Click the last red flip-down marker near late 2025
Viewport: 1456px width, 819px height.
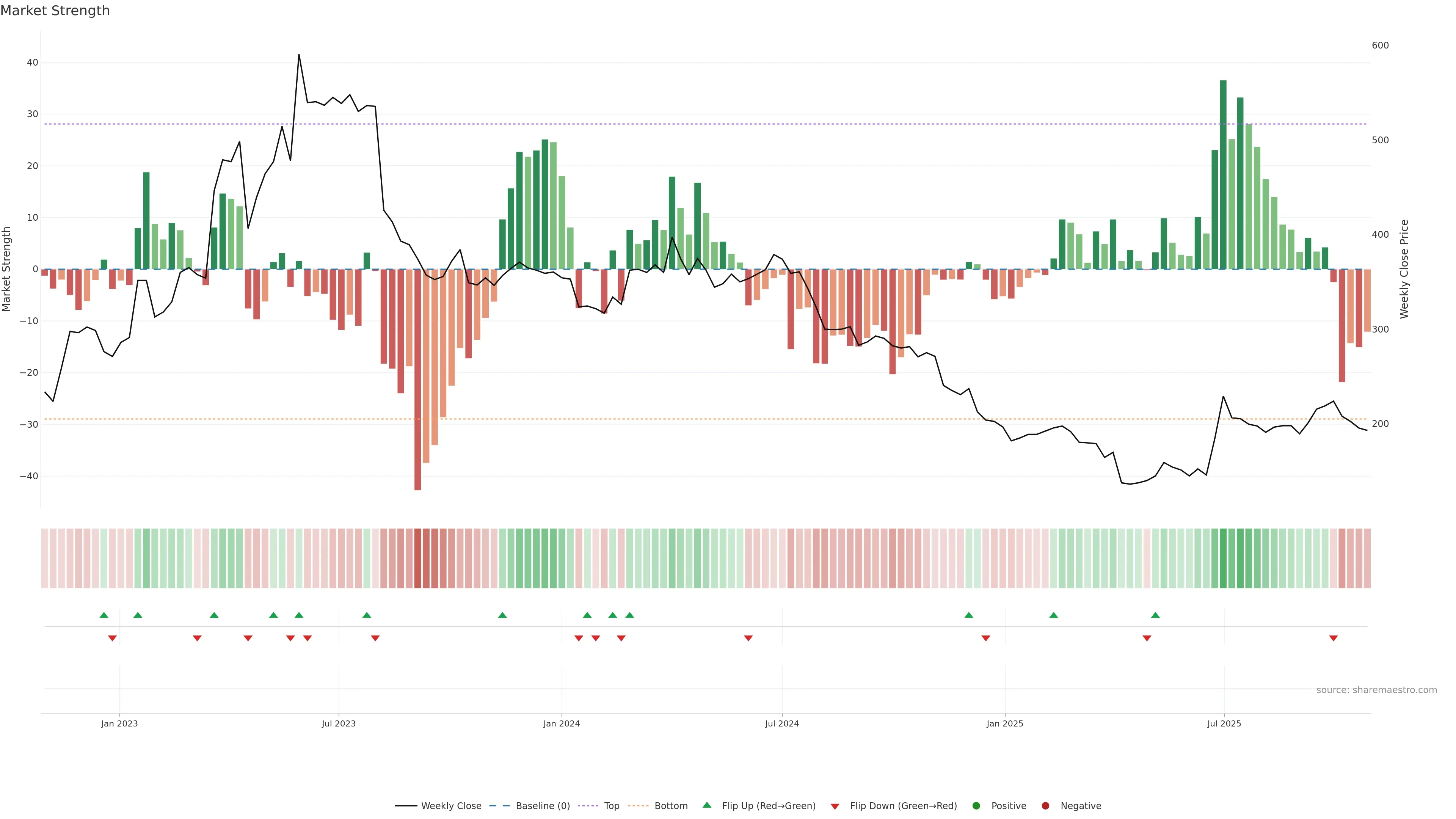tap(1334, 638)
